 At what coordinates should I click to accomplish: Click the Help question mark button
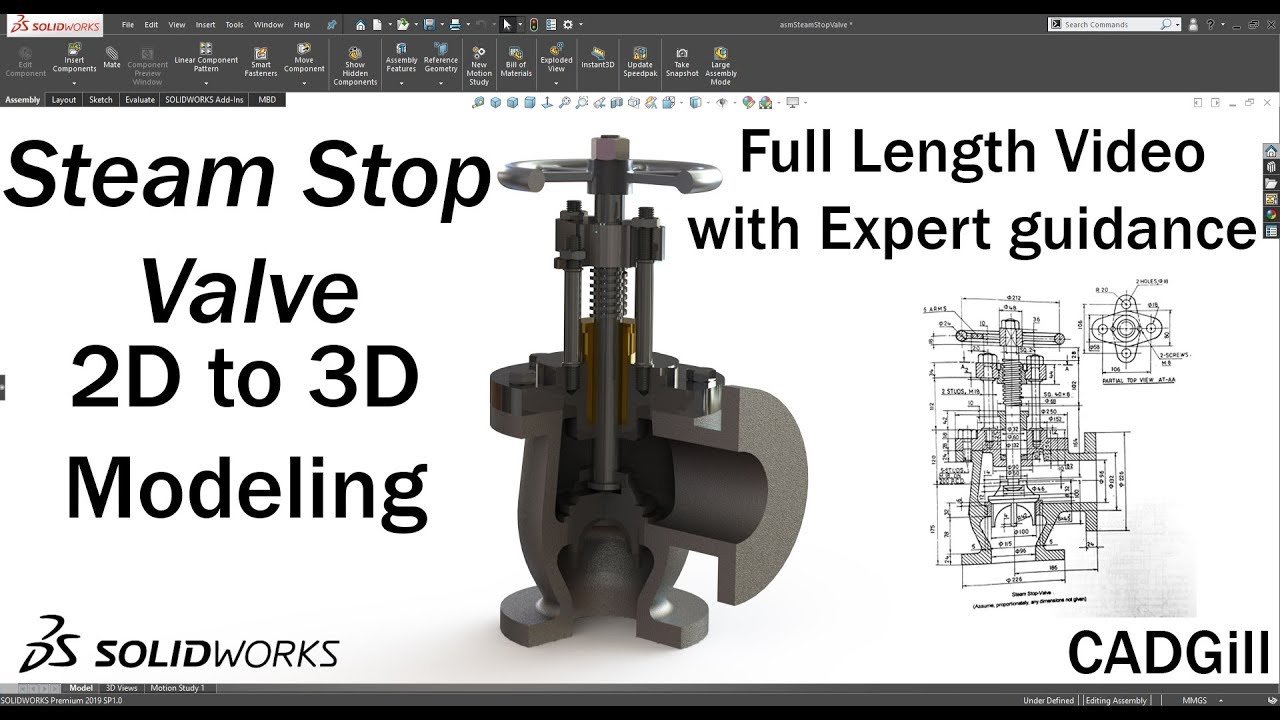1209,24
